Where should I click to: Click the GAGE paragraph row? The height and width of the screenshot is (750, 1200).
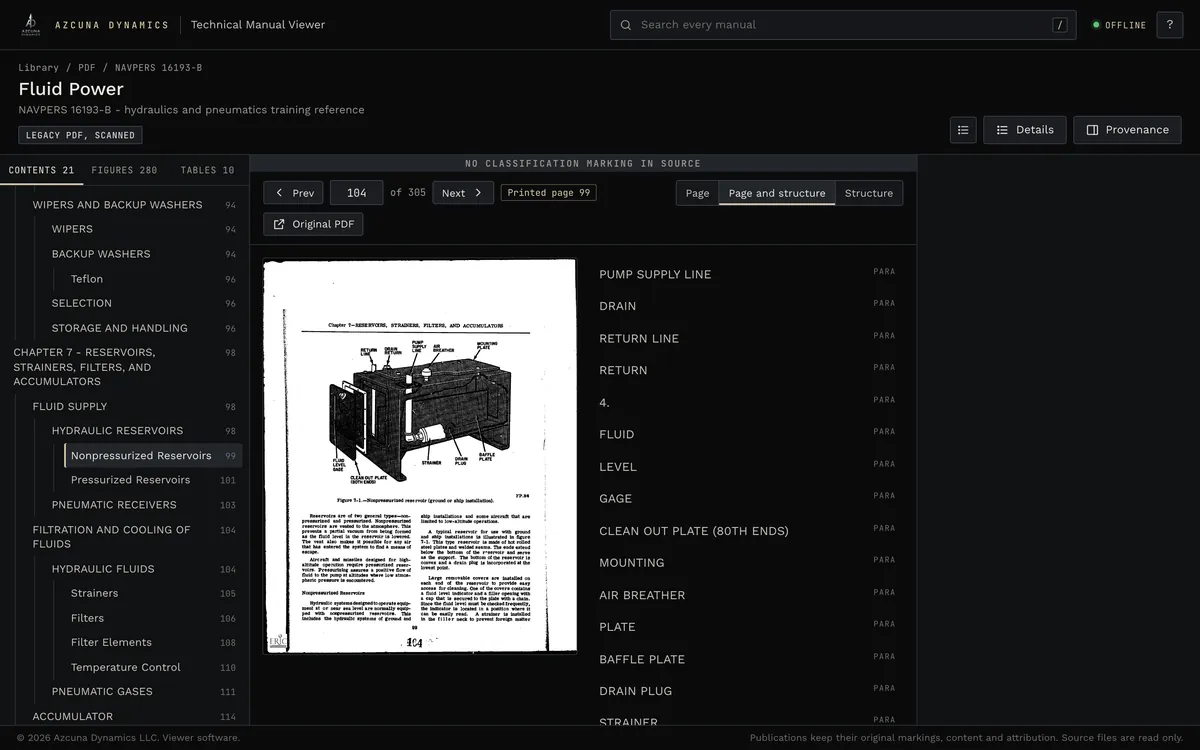pyautogui.click(x=747, y=498)
